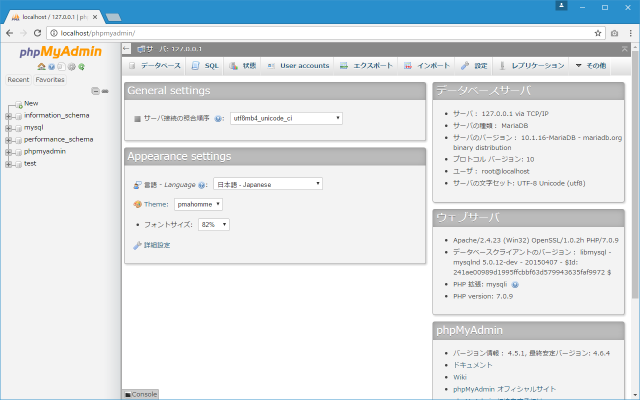Viewport: 640px width, 400px height.
Task: Click the help icon beside collation label
Action: pyautogui.click(x=218, y=119)
